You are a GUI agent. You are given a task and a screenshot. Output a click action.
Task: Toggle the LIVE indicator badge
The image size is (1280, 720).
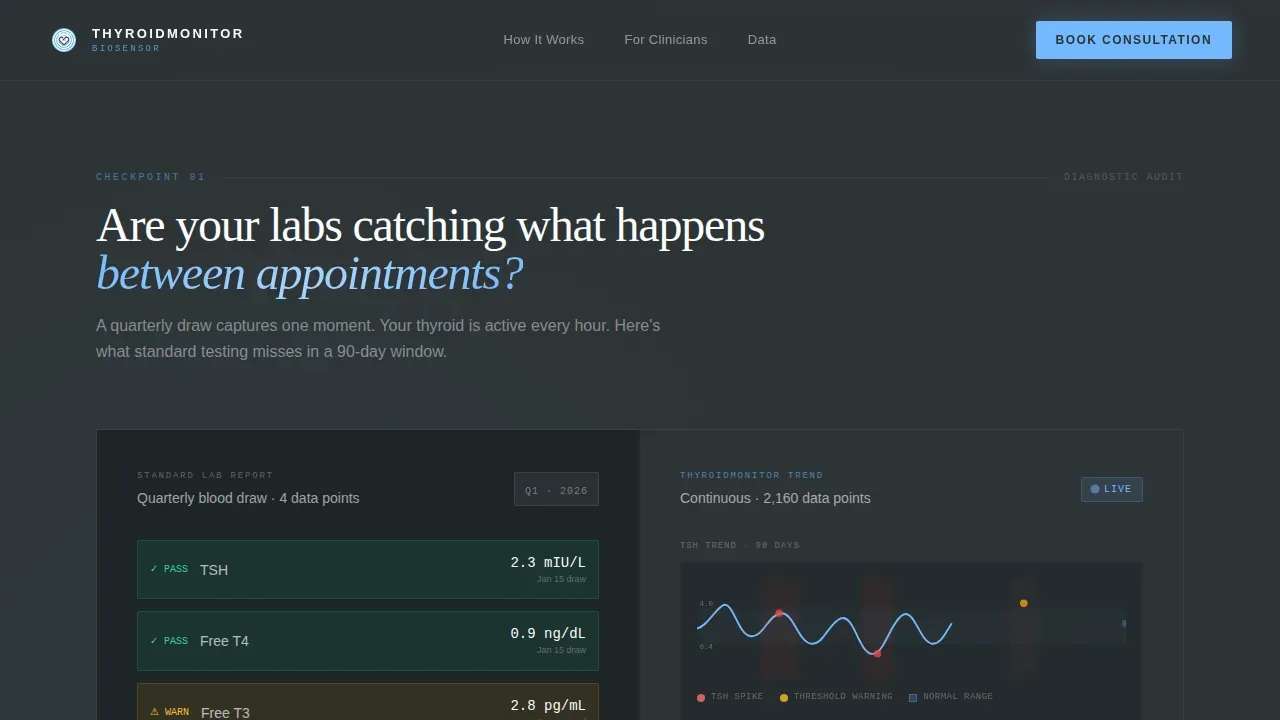(x=1111, y=489)
